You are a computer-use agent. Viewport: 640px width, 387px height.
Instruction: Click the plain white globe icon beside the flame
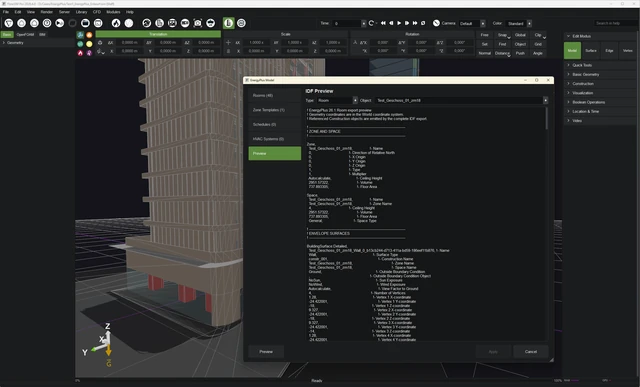[x=129, y=23]
